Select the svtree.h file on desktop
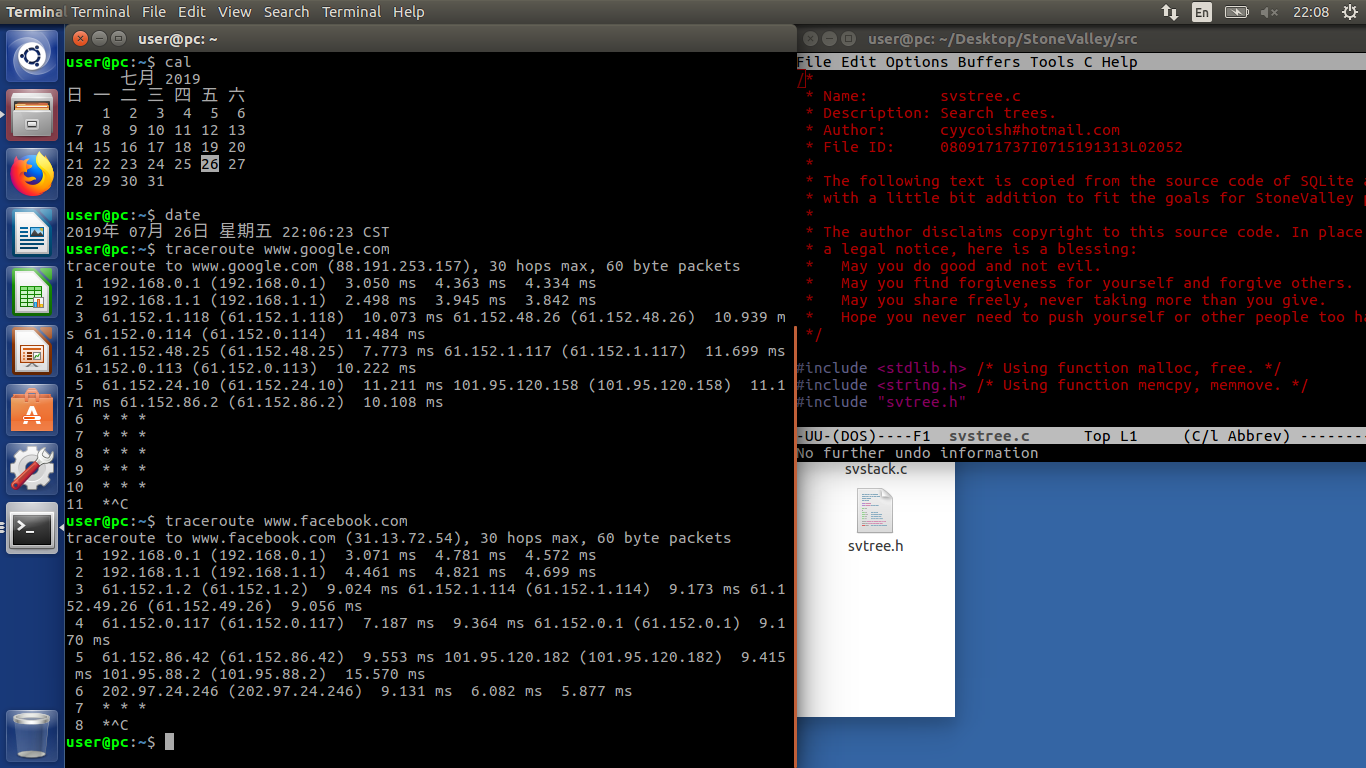This screenshot has height=768, width=1366. coord(875,520)
